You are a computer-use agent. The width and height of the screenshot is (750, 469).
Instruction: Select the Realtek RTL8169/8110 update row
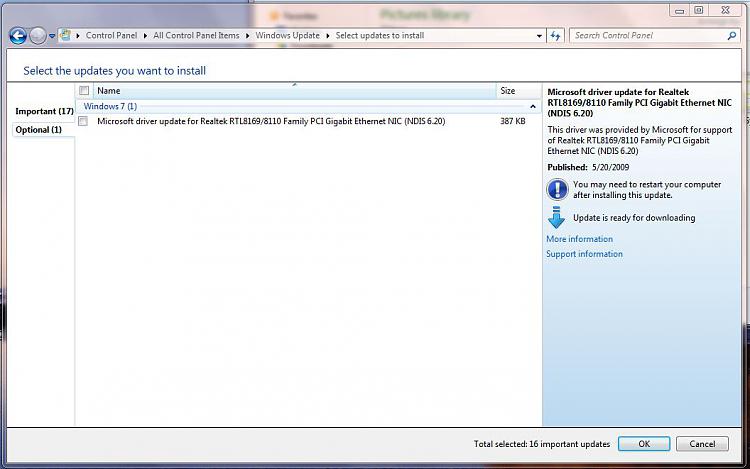pyautogui.click(x=308, y=121)
